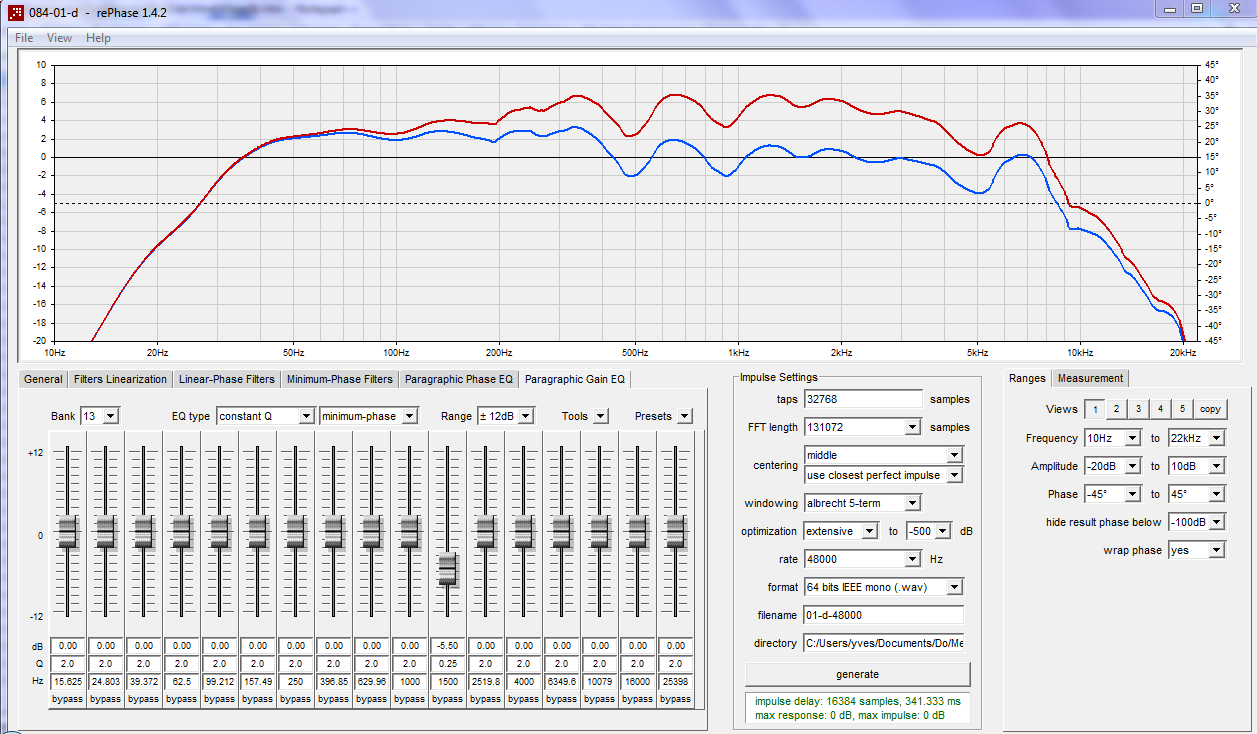Click the 1000 Hz band gain slider handle
Viewport: 1257px width, 734px height.
409,531
